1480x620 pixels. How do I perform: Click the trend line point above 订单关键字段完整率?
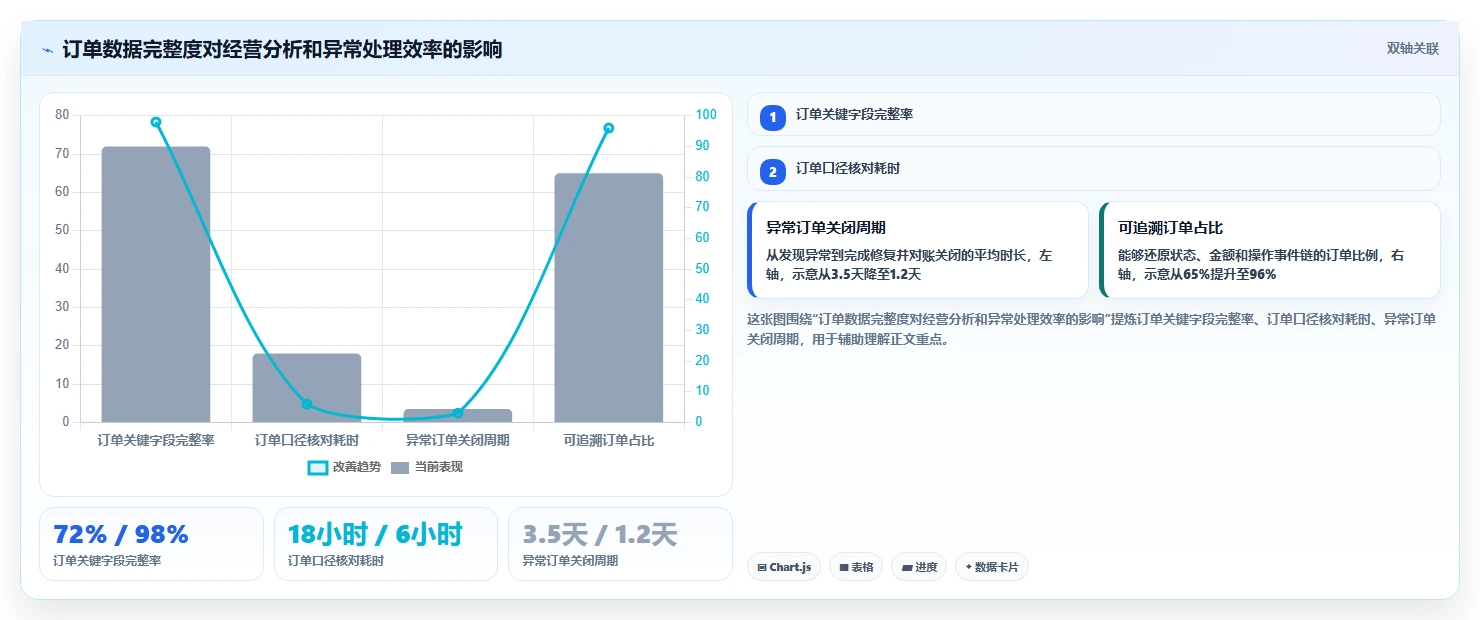click(156, 122)
